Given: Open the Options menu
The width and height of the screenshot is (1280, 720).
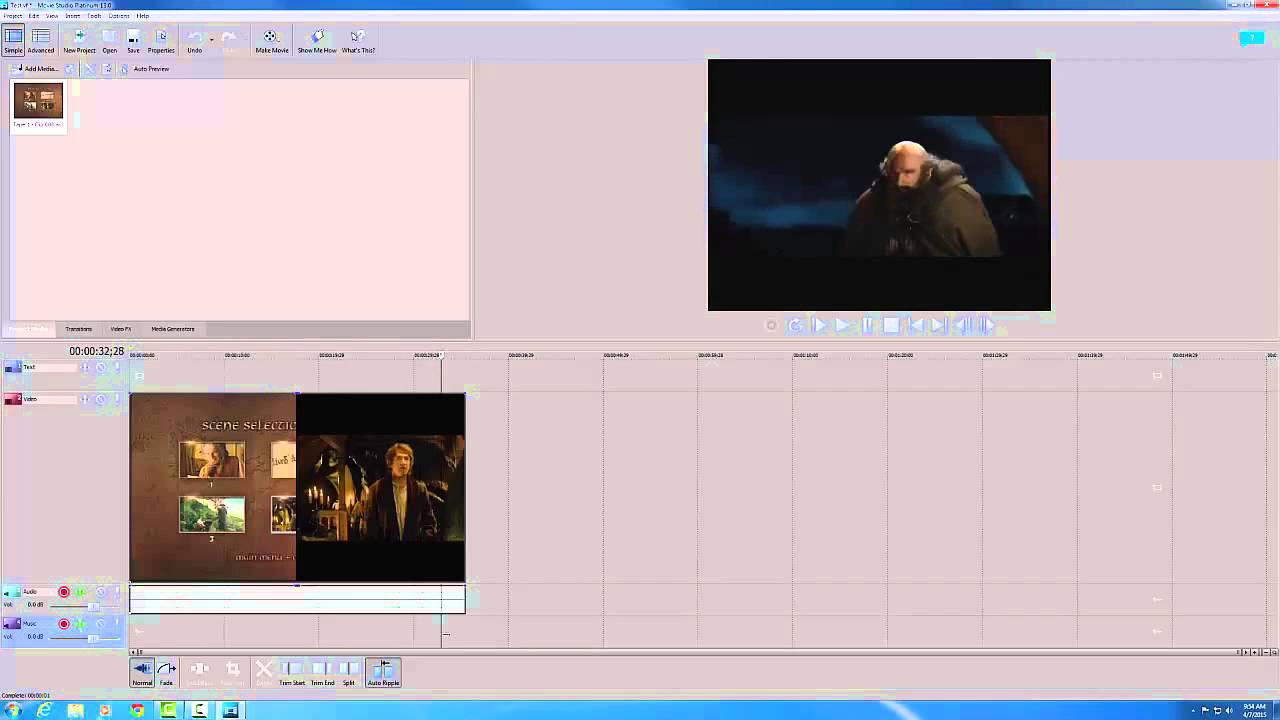Looking at the screenshot, I should point(119,16).
